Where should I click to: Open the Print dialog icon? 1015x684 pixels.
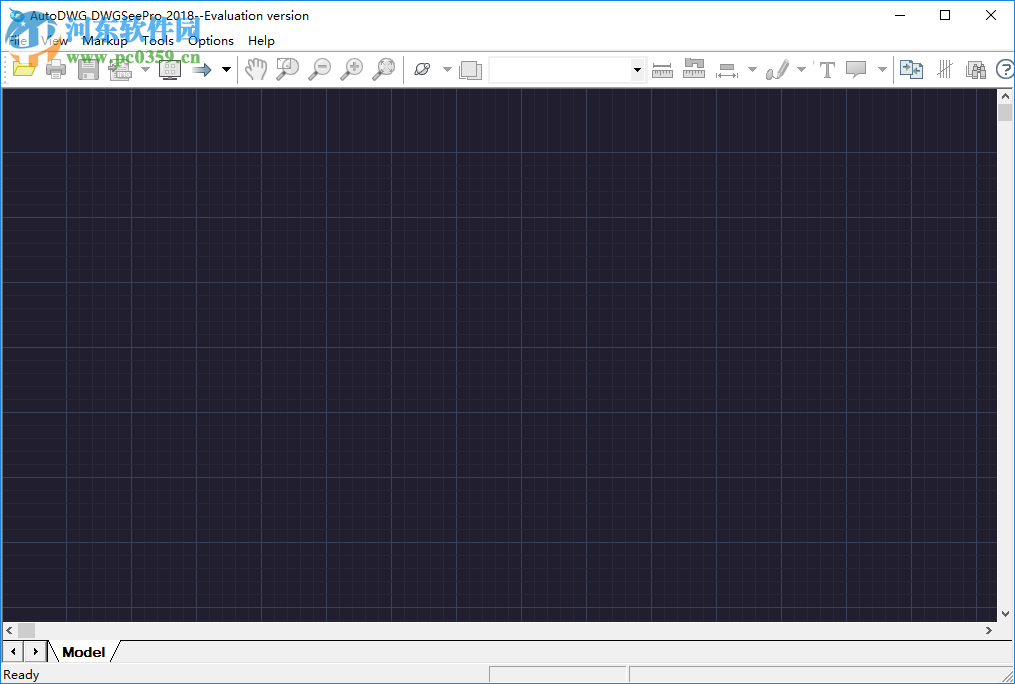coord(56,70)
